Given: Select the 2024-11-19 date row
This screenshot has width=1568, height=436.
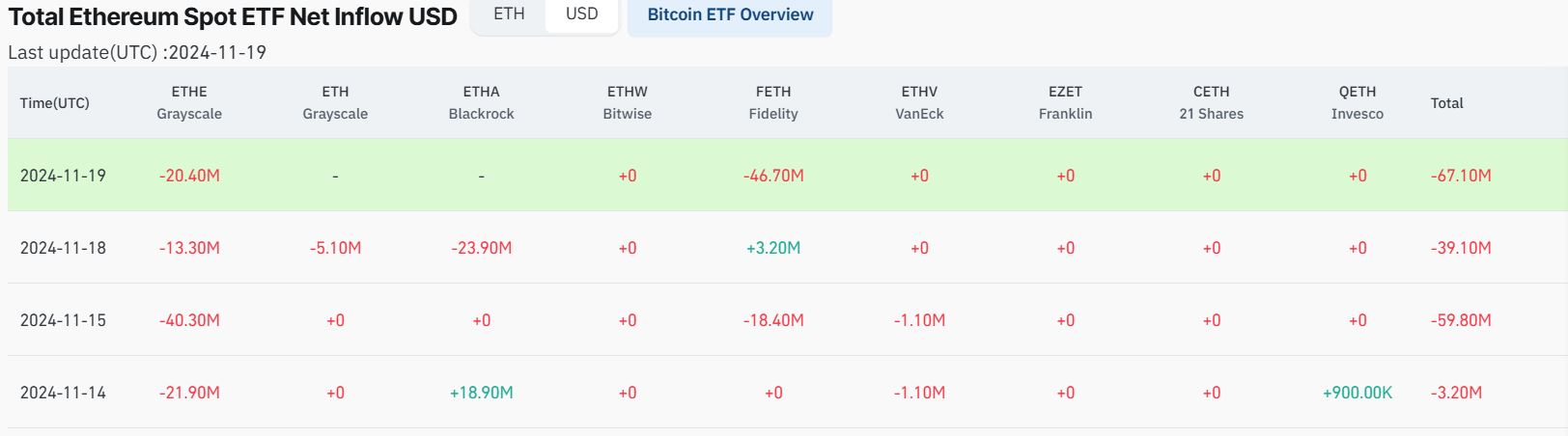Looking at the screenshot, I should (x=64, y=176).
